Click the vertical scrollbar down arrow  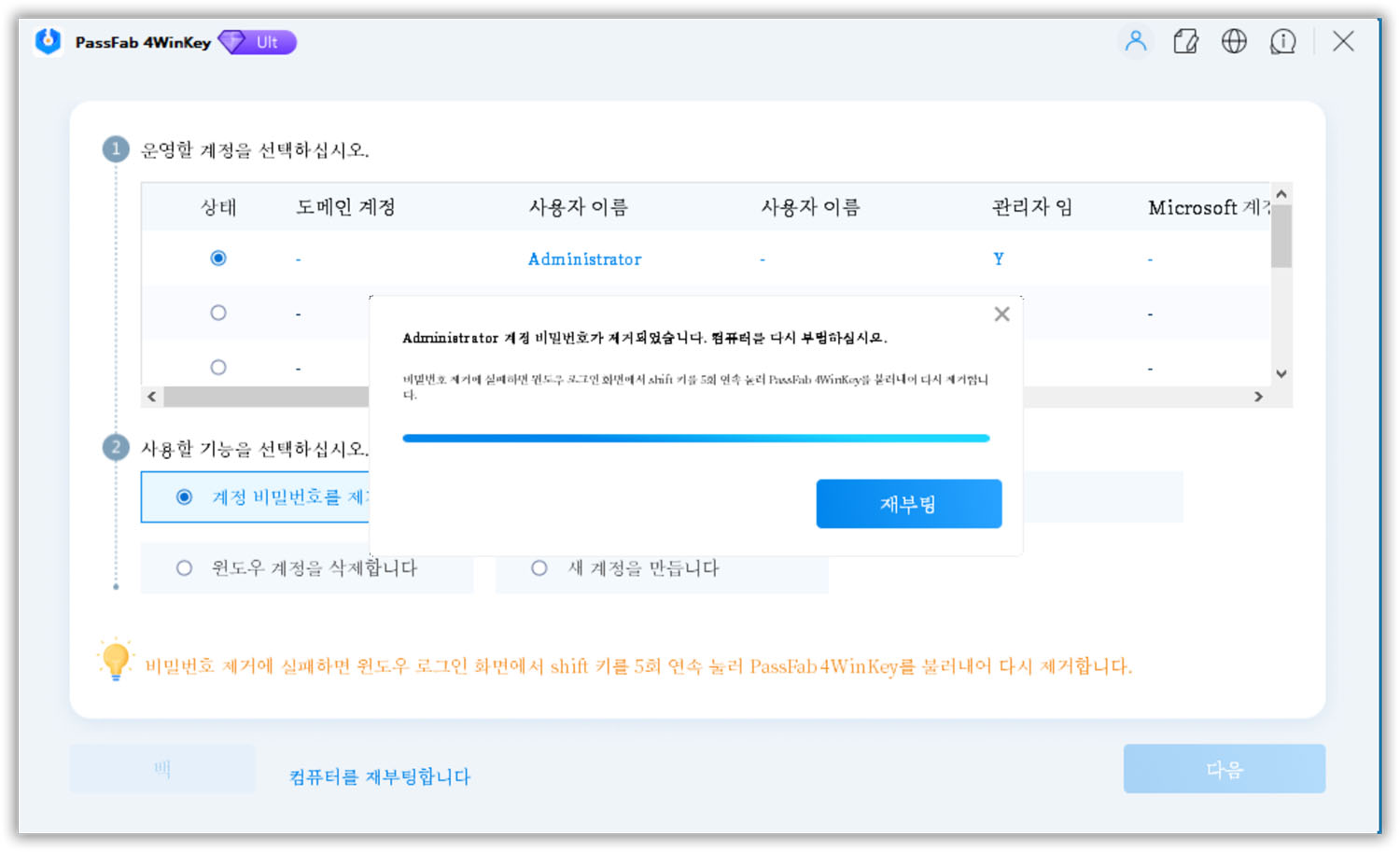pos(1281,371)
